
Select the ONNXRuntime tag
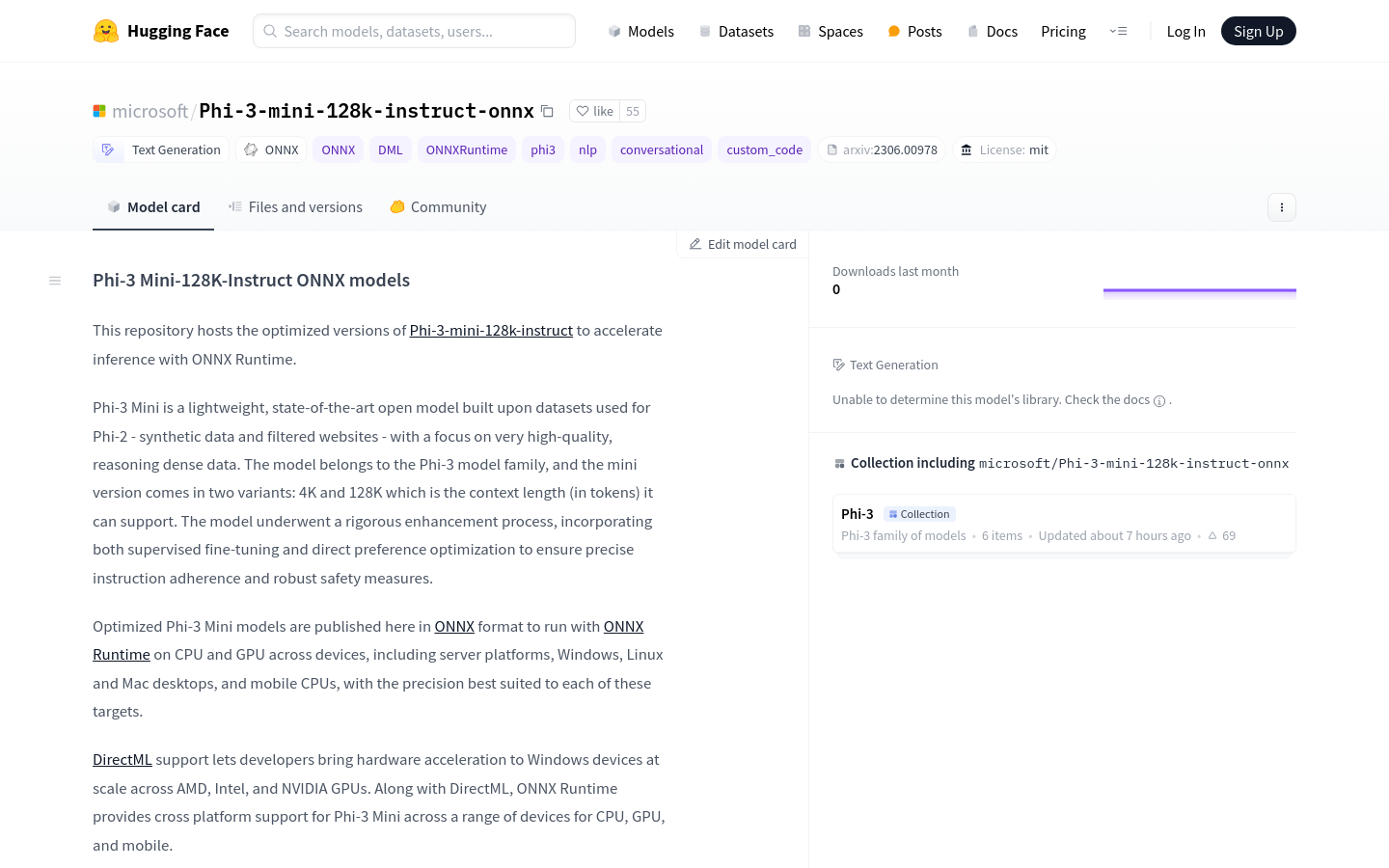pos(467,149)
